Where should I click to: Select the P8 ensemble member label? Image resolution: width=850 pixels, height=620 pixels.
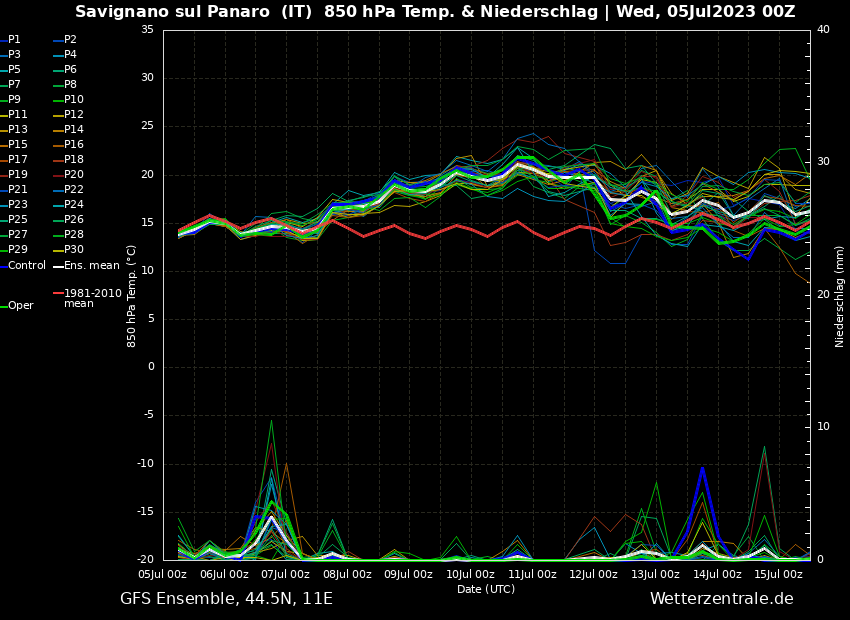(x=70, y=85)
